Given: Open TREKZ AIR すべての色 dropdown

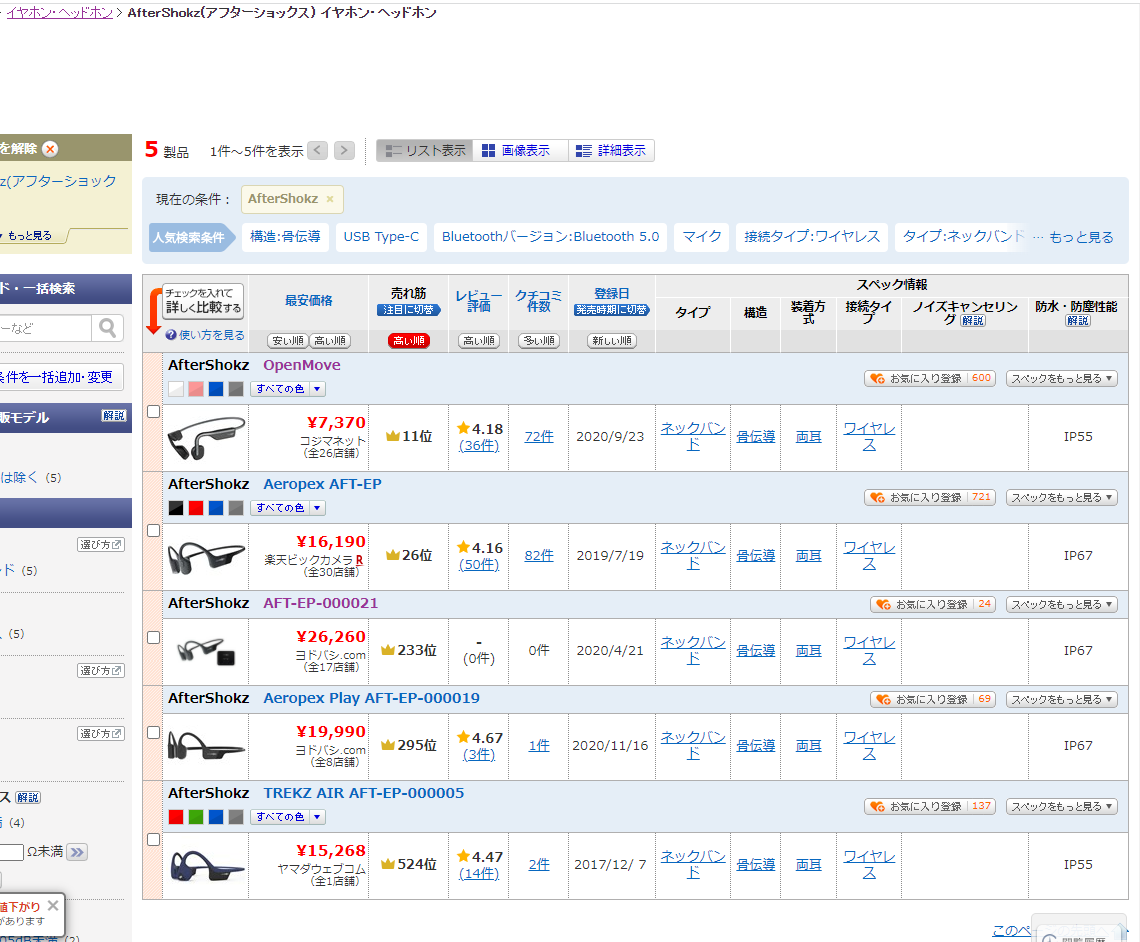Looking at the screenshot, I should coord(288,817).
